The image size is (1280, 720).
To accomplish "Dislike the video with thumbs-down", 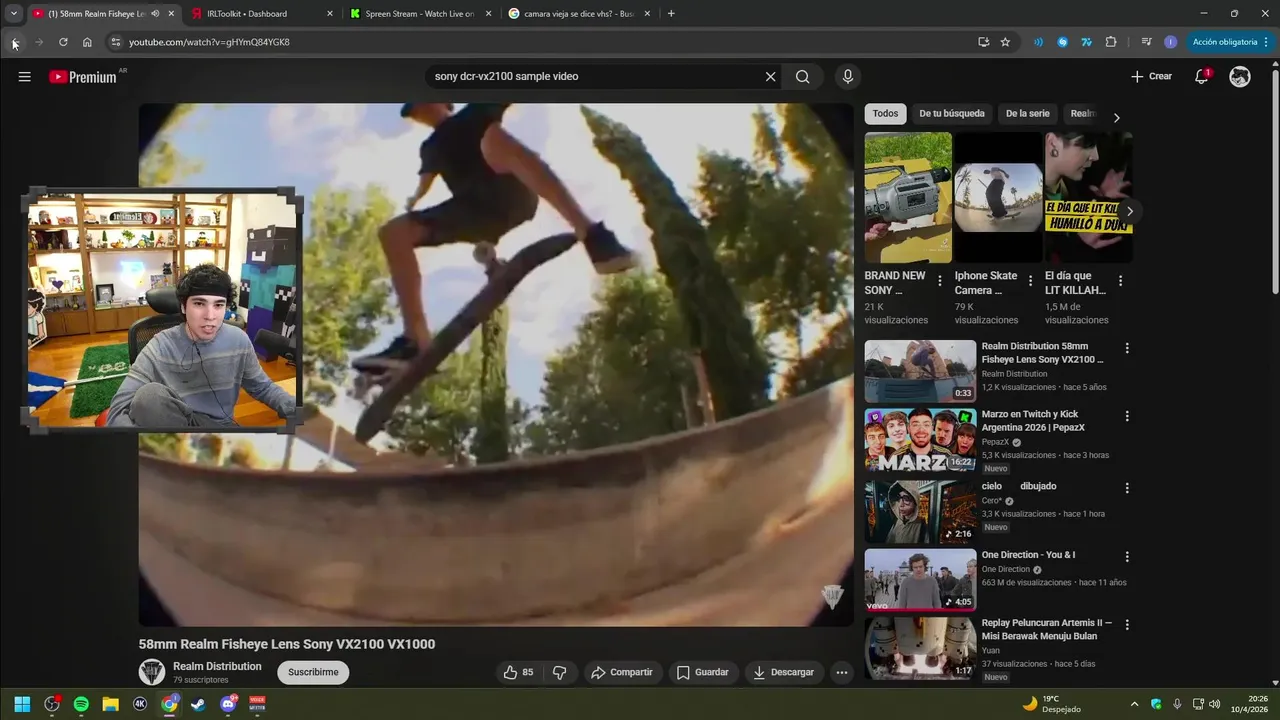I will 560,672.
